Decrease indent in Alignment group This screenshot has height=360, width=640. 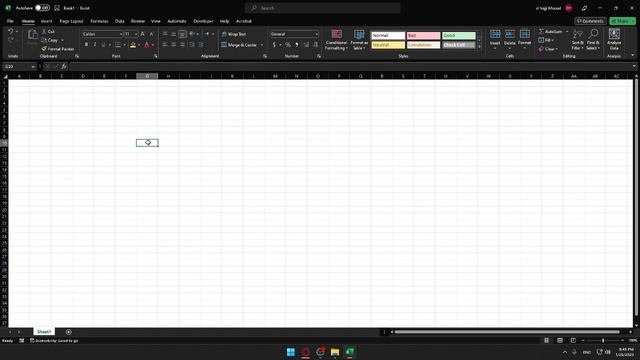click(192, 45)
